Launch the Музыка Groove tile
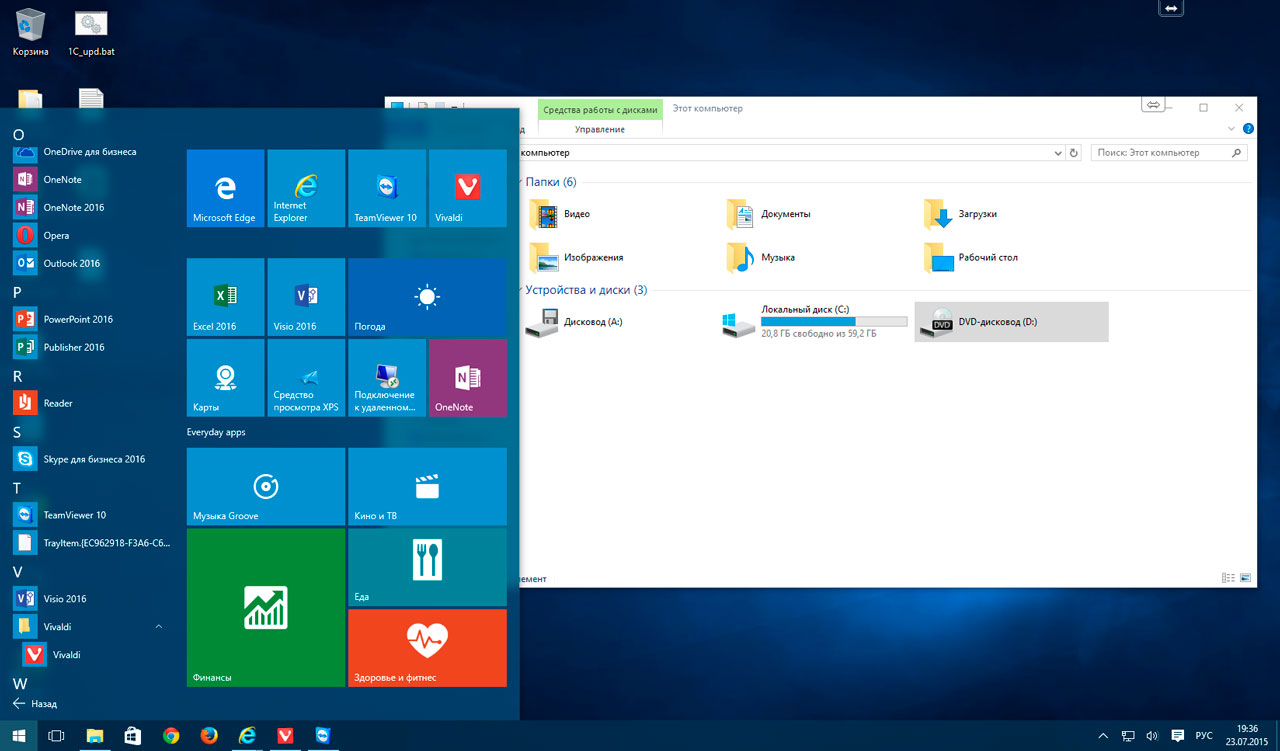The height and width of the screenshot is (751, 1280). coord(265,487)
